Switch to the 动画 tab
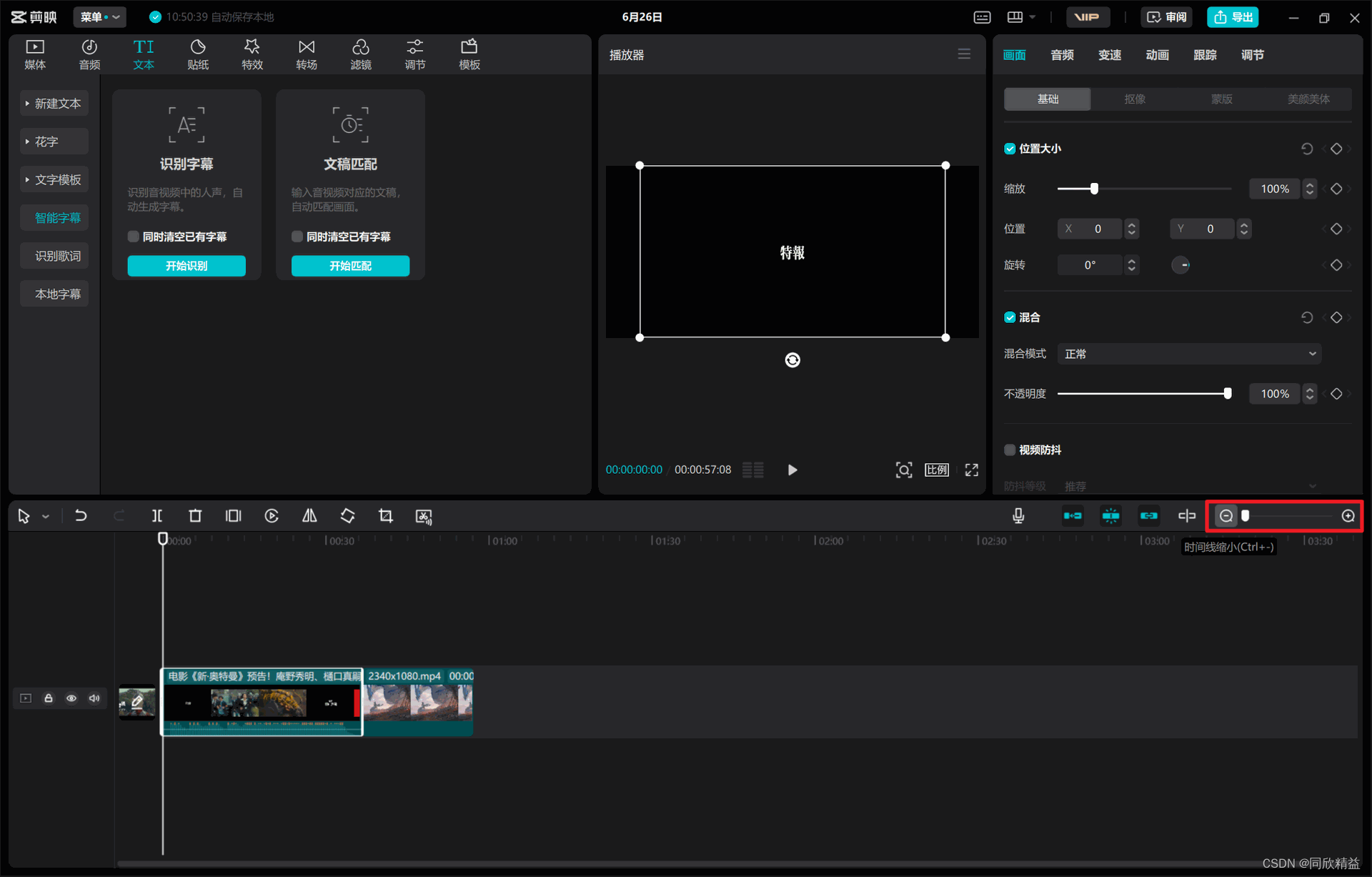This screenshot has height=877, width=1372. pyautogui.click(x=1157, y=55)
